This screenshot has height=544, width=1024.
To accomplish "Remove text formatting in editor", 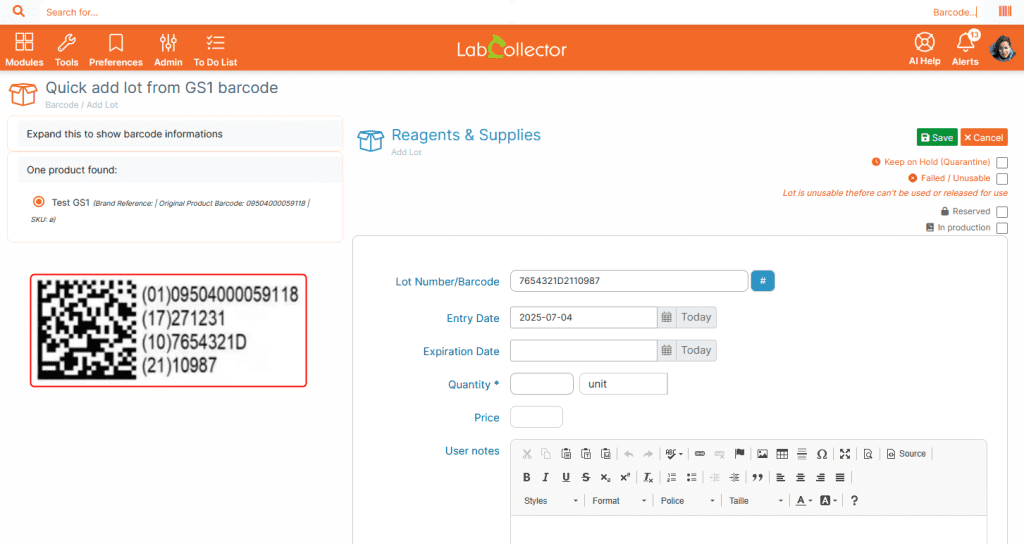I will 648,477.
